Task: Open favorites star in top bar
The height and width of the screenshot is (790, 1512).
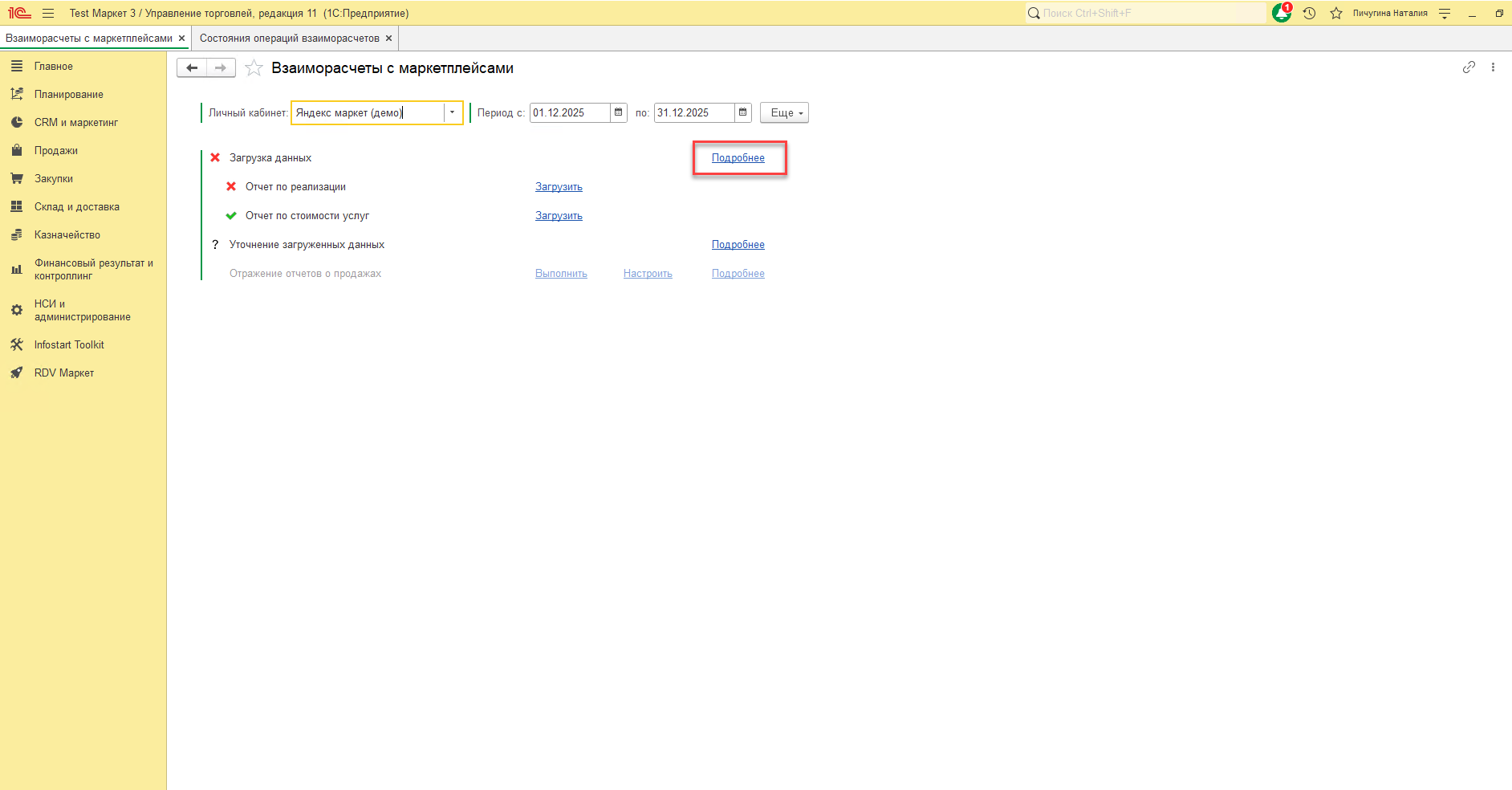Action: click(x=1335, y=14)
